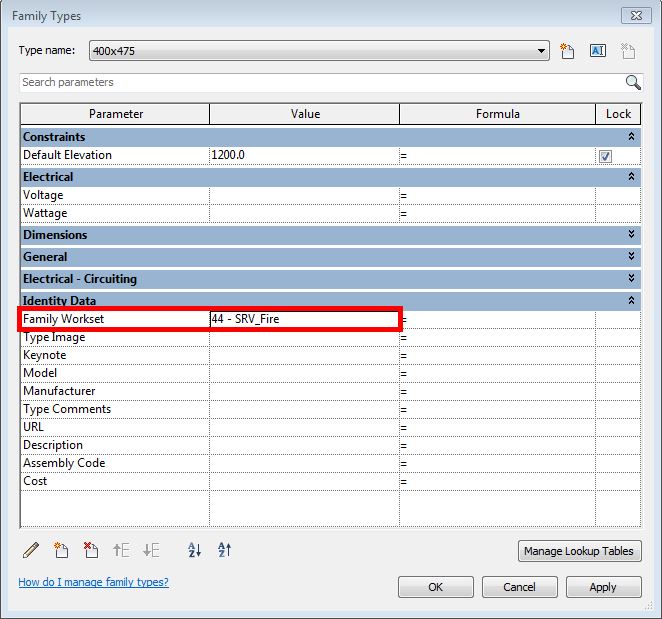Delete family type icon near Type name

pyautogui.click(x=628, y=51)
